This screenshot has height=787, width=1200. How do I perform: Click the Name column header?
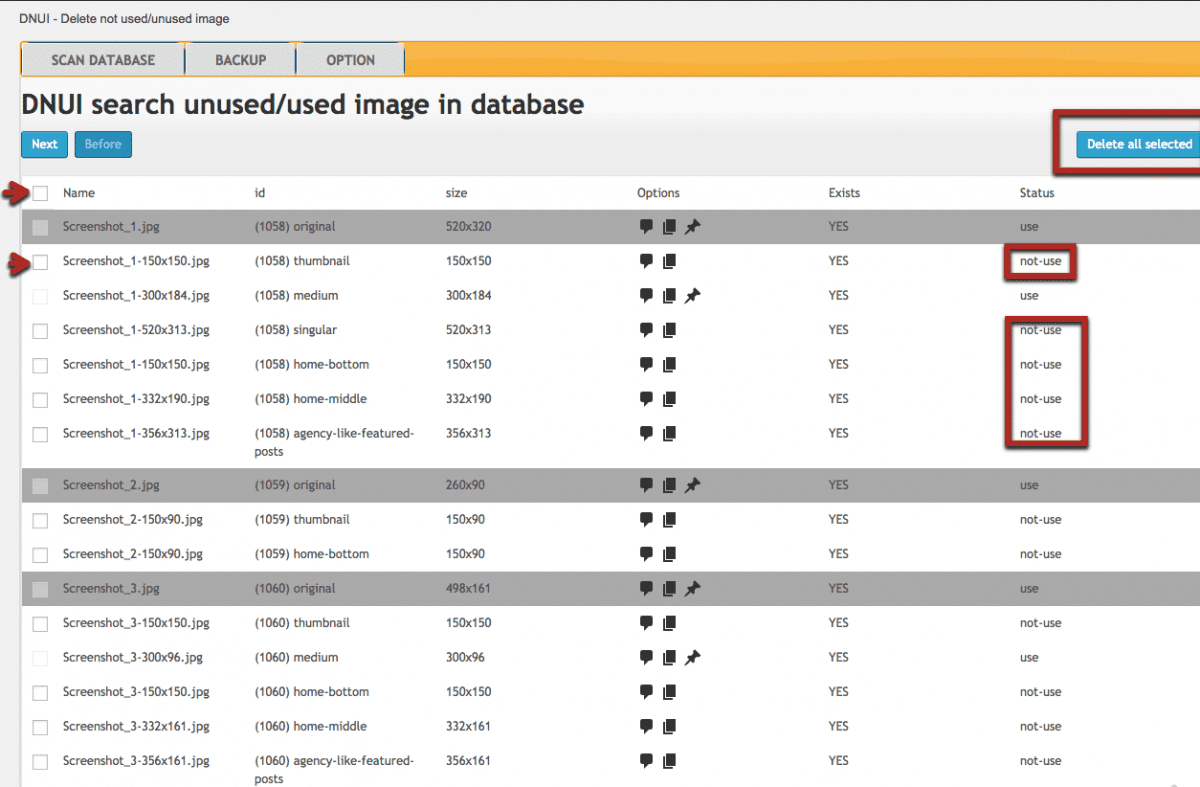[79, 193]
